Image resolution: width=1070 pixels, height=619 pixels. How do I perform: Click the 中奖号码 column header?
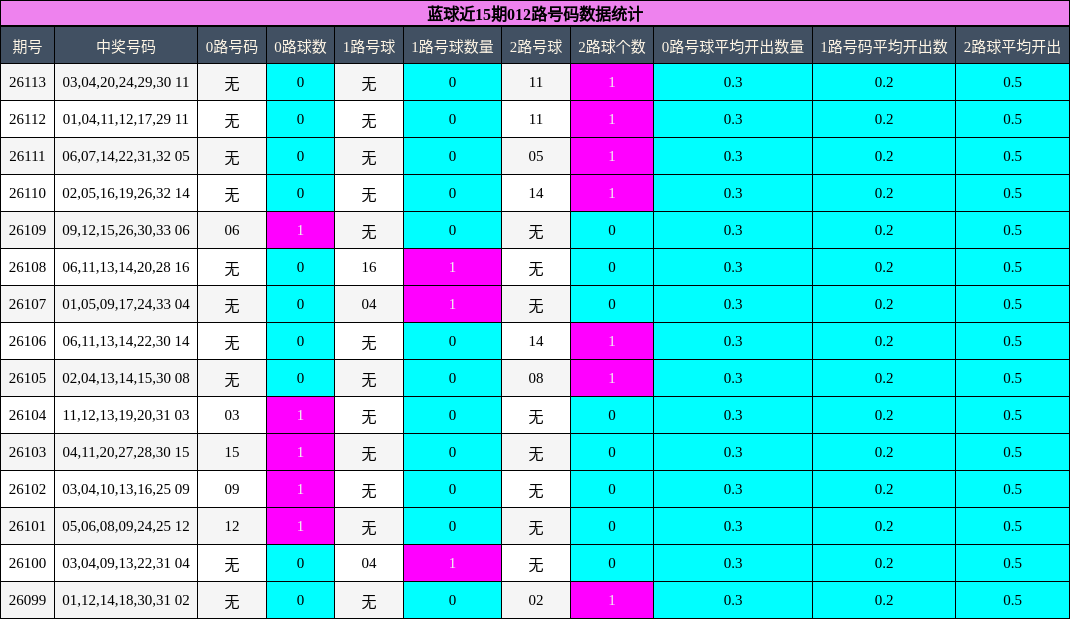point(126,46)
